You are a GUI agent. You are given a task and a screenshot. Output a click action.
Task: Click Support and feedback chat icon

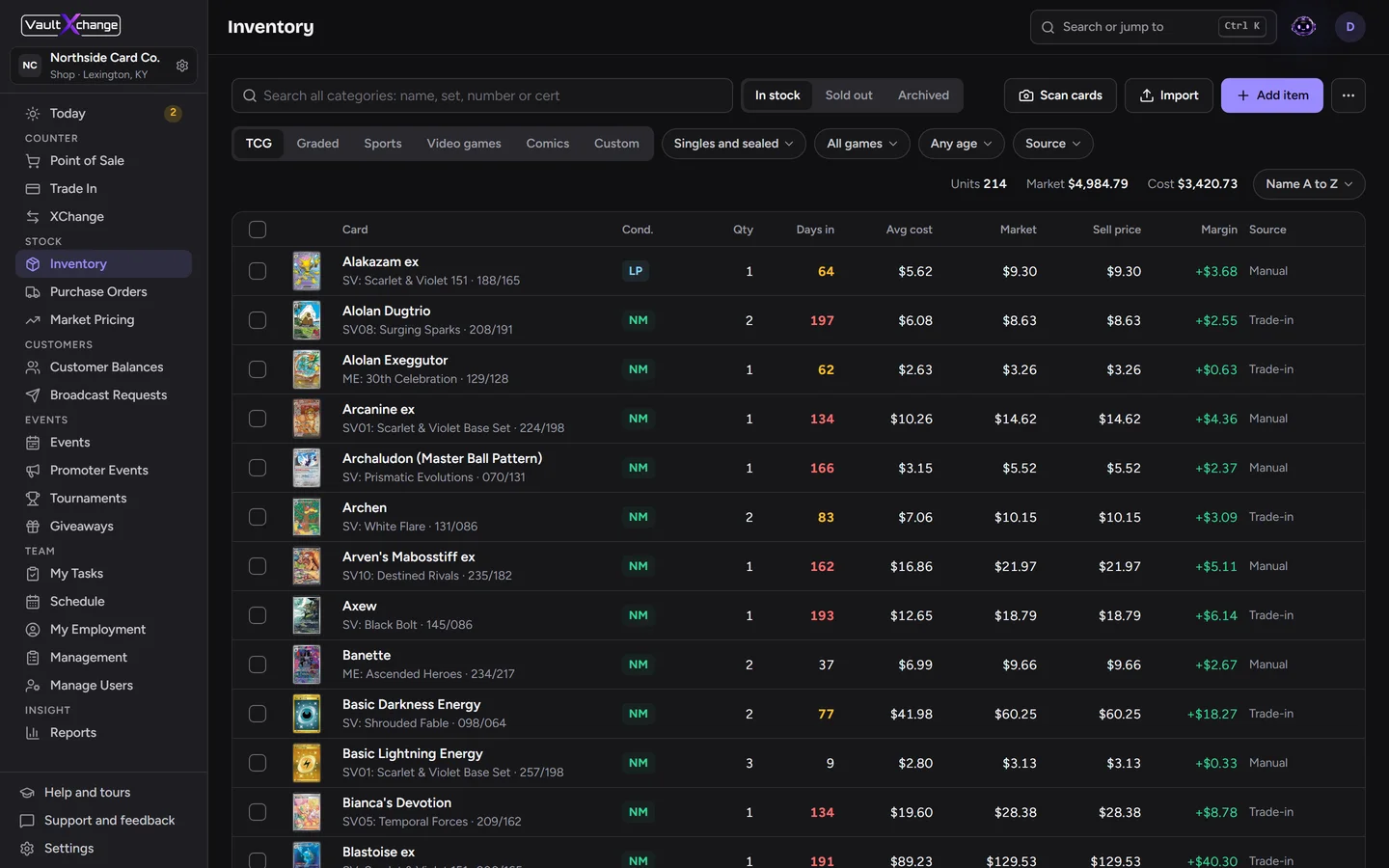click(x=27, y=821)
